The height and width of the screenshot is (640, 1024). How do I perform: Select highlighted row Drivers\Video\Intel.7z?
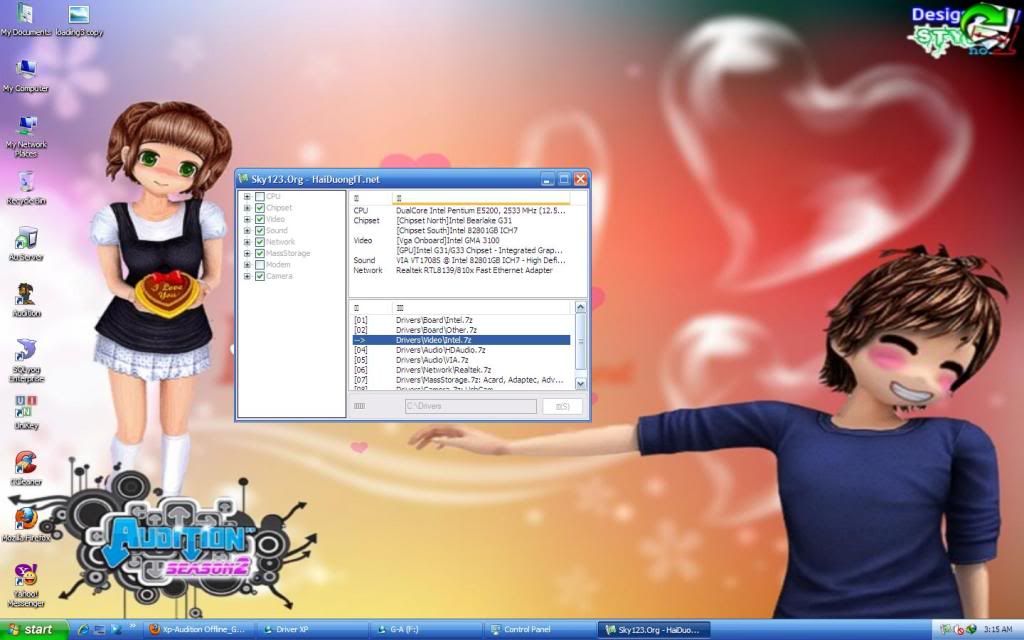coord(461,340)
